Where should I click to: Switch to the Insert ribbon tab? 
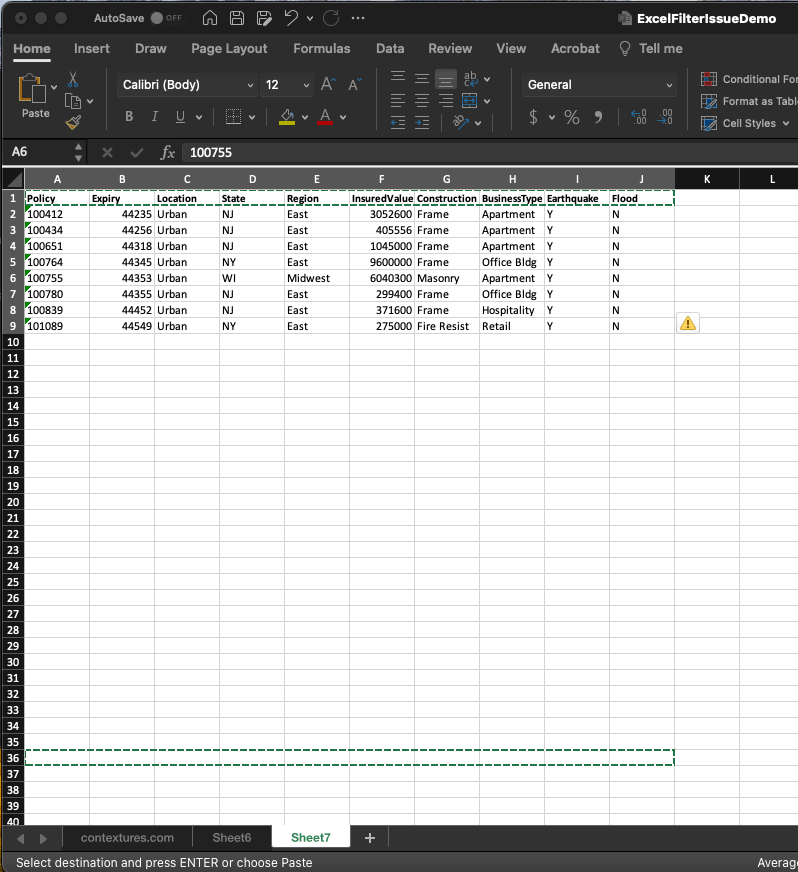coord(92,48)
